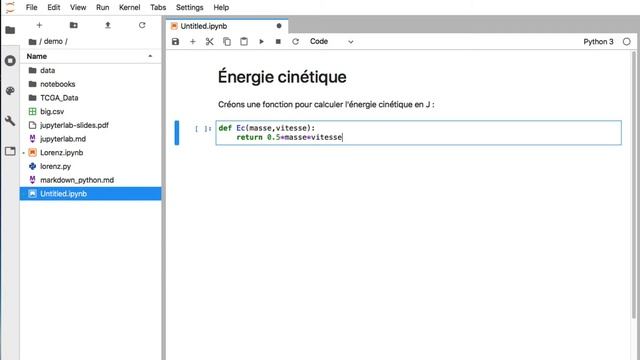The width and height of the screenshot is (640, 360).
Task: Open the Edit menu
Action: coord(53,7)
